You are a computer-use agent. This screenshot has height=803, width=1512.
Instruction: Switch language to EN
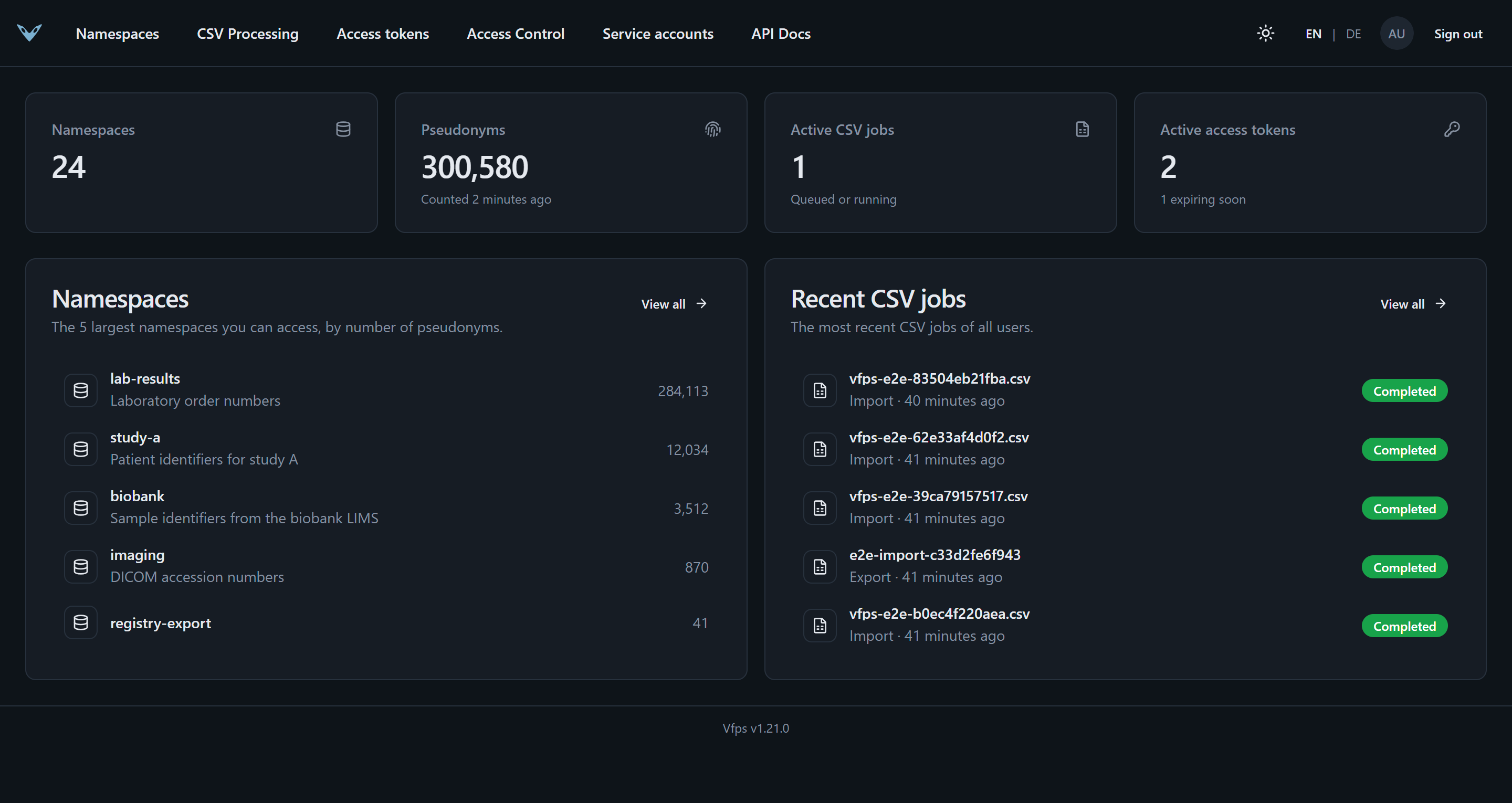[1313, 34]
